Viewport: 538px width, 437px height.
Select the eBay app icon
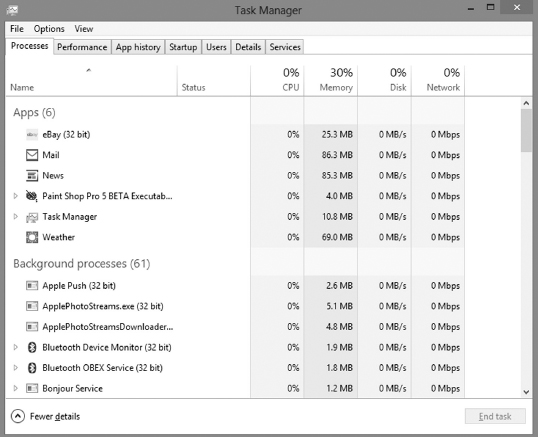pos(32,134)
